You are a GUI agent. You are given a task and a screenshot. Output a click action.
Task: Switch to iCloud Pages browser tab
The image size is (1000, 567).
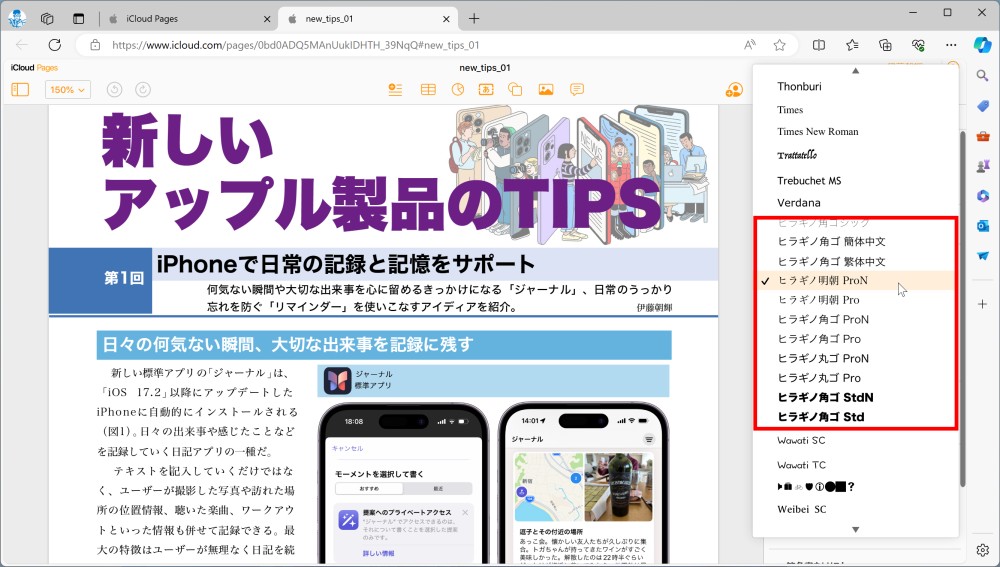click(x=189, y=18)
